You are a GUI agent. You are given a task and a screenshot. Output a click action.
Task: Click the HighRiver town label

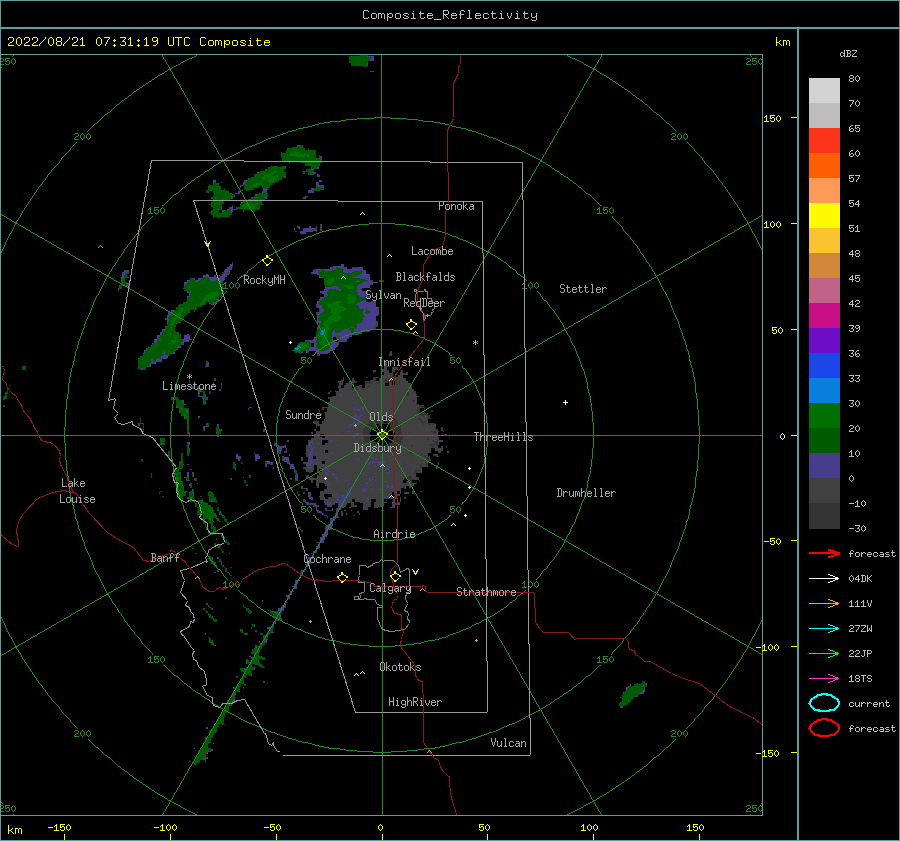click(415, 702)
